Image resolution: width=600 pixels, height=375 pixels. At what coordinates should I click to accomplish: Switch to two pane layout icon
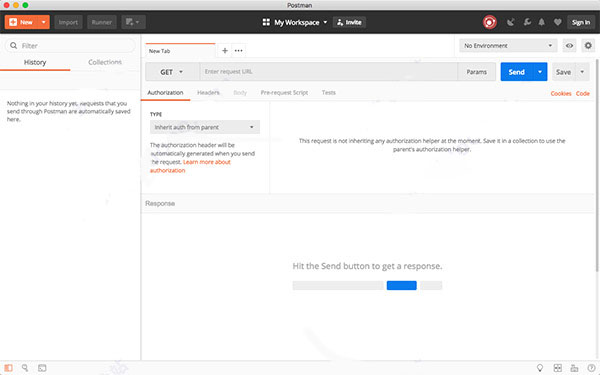point(558,368)
